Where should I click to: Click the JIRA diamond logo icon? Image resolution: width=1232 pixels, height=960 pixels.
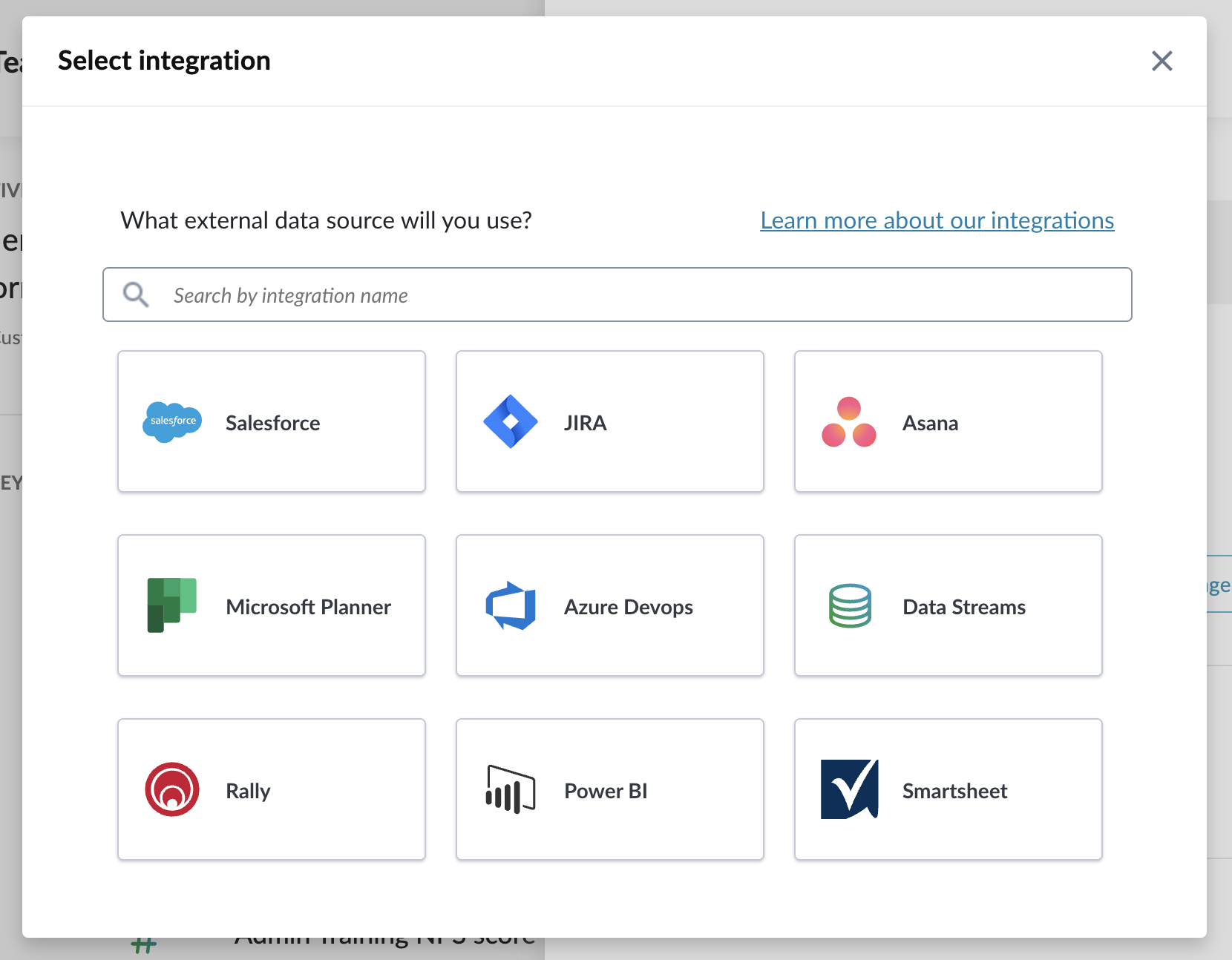click(511, 421)
